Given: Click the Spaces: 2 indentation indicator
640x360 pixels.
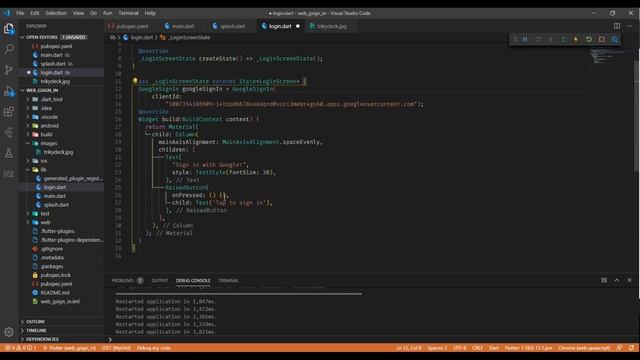Looking at the screenshot, I should pyautogui.click(x=437, y=348).
